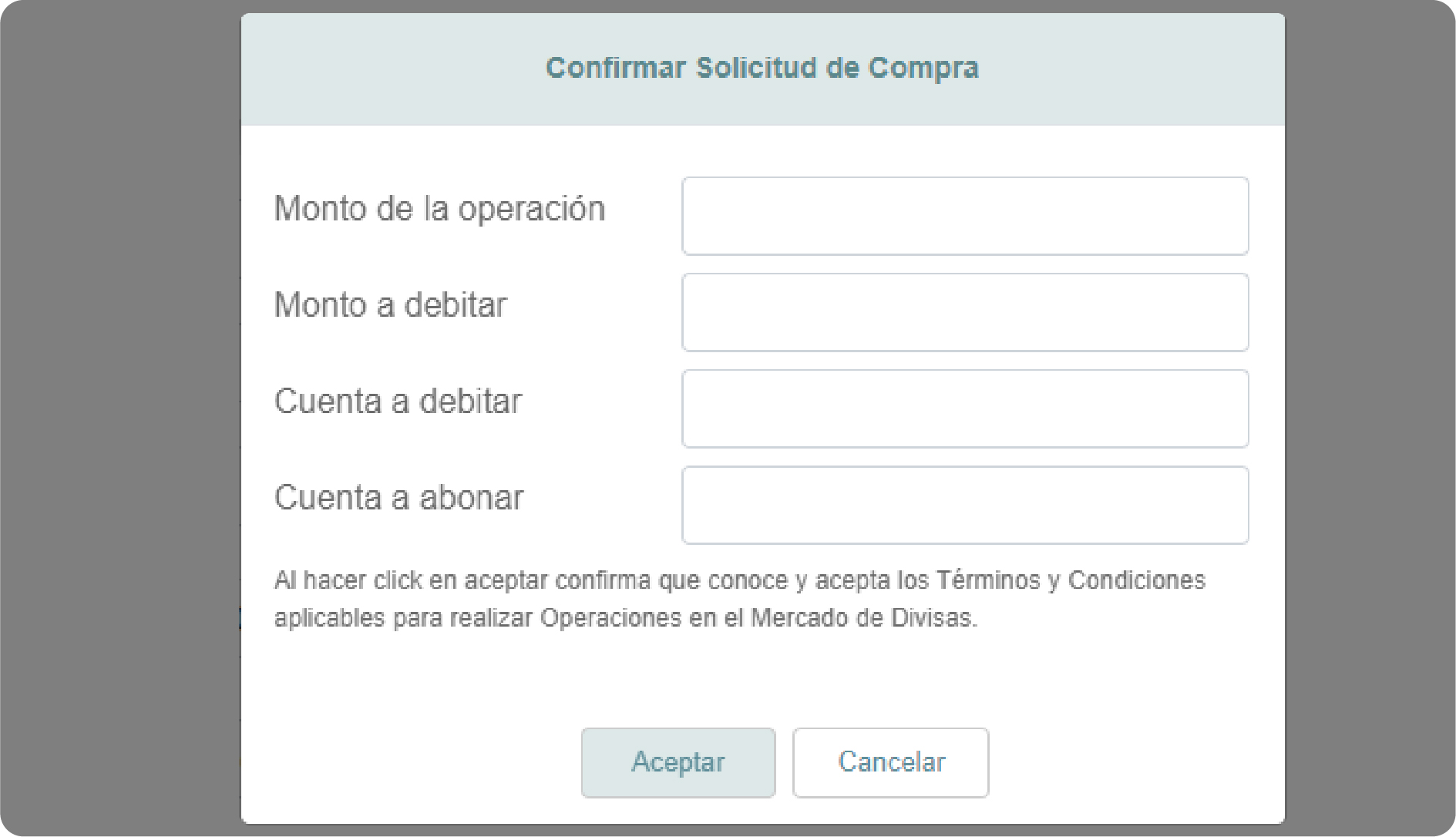The width and height of the screenshot is (1456, 837).
Task: Click the Cuenta a debitar label
Action: point(398,402)
